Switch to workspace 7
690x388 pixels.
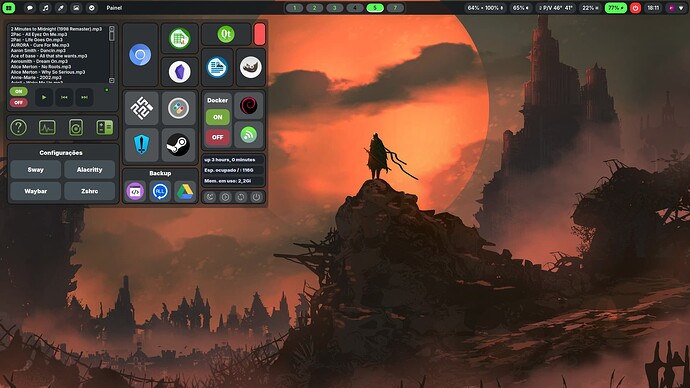[395, 8]
